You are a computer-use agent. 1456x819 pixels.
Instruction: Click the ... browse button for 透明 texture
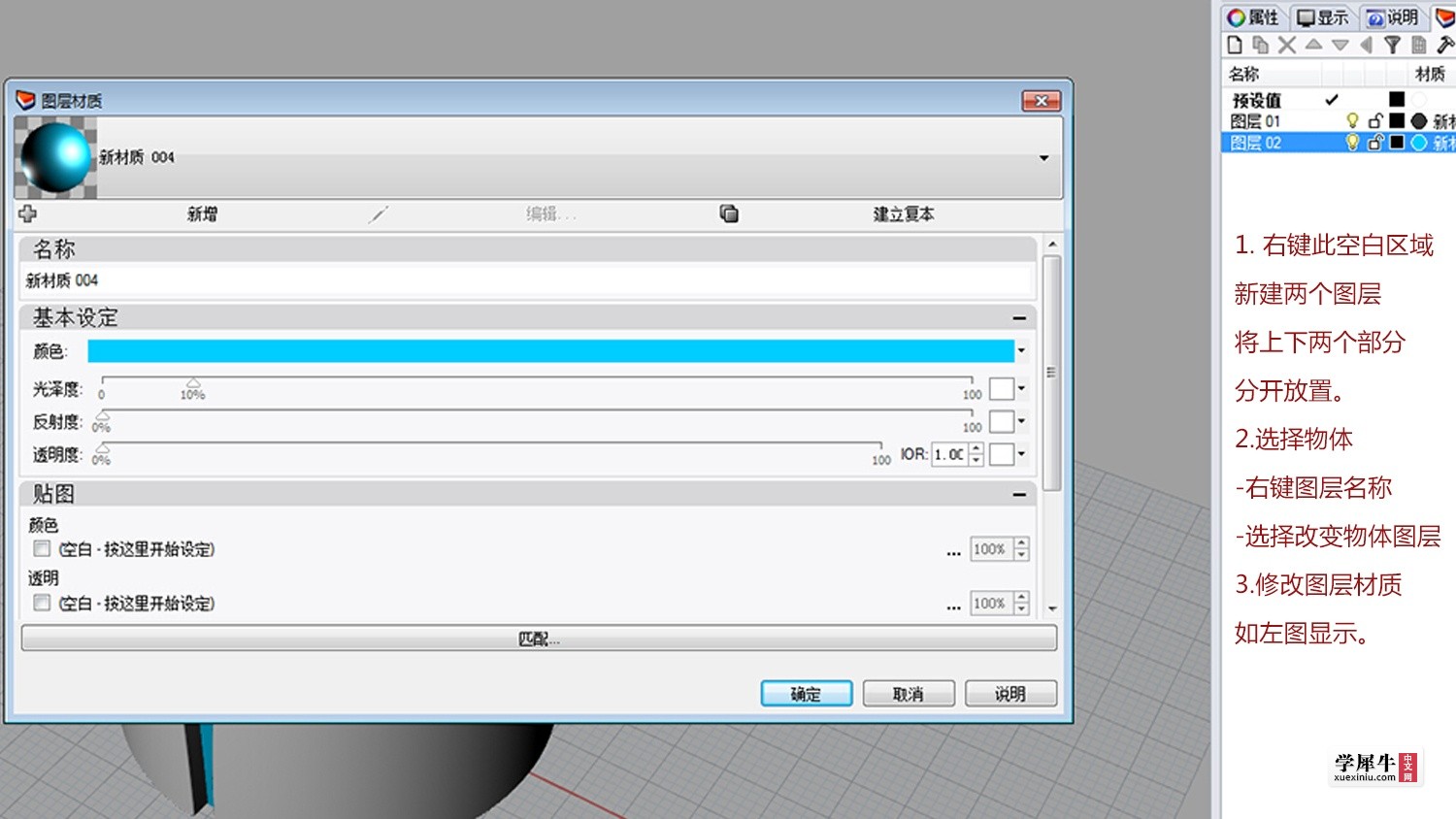point(954,606)
